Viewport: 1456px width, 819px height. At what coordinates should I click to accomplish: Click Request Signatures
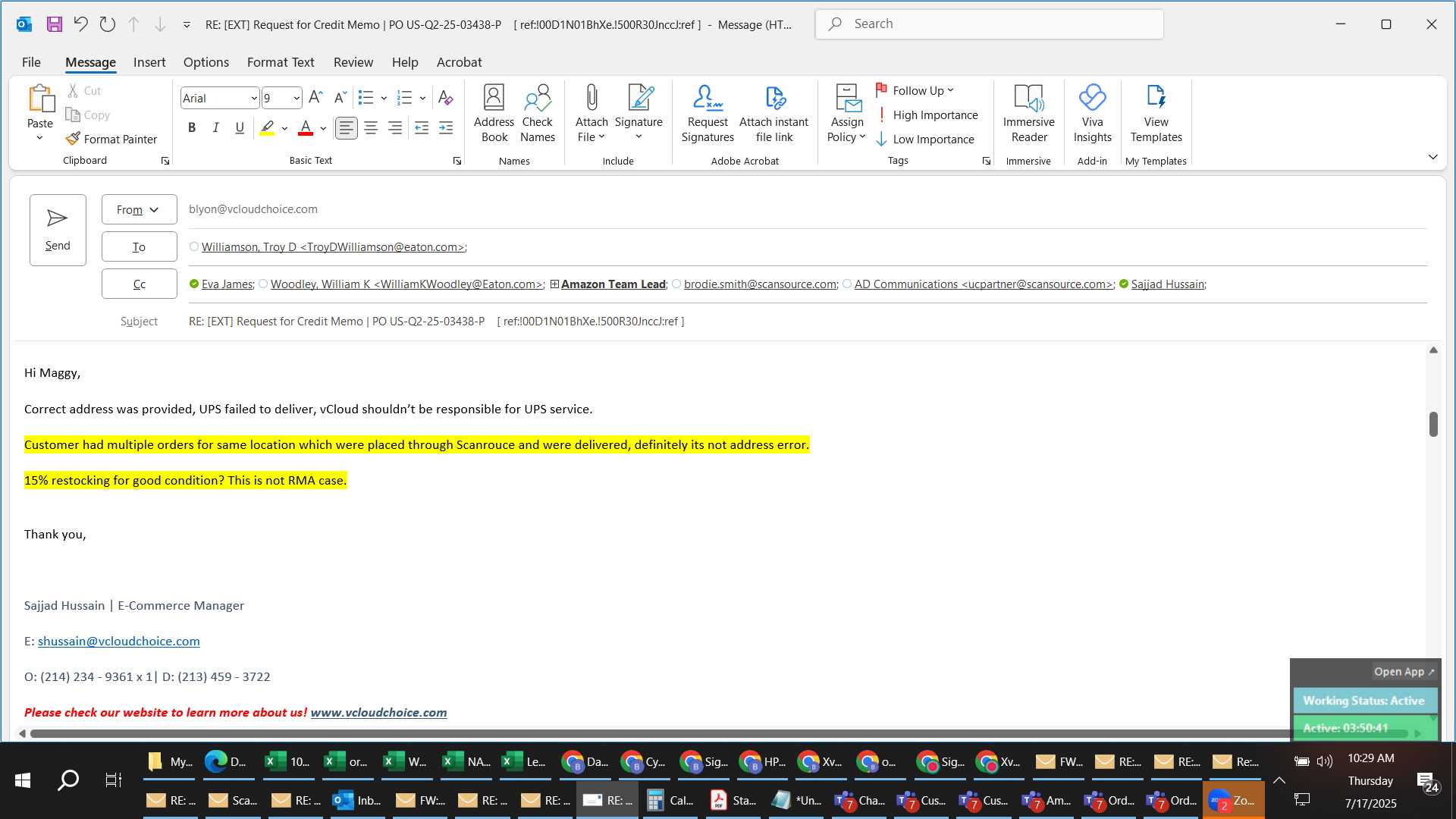708,113
